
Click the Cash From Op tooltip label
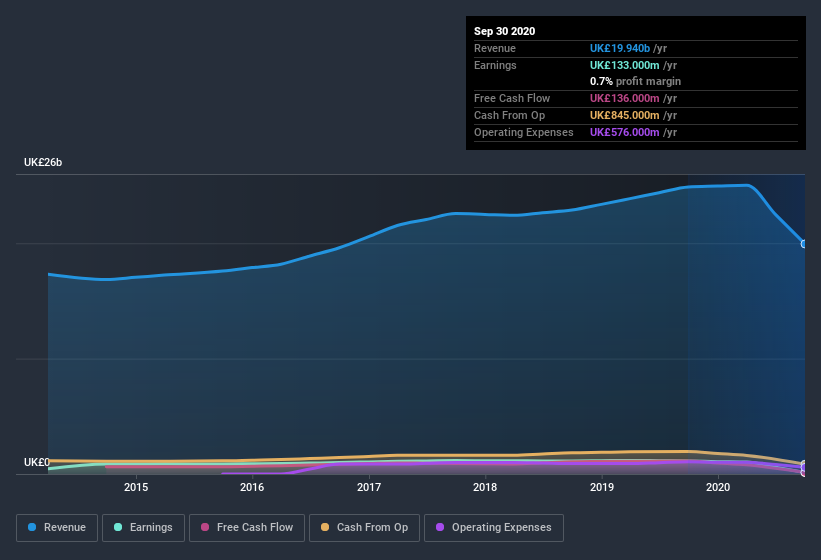[x=509, y=115]
